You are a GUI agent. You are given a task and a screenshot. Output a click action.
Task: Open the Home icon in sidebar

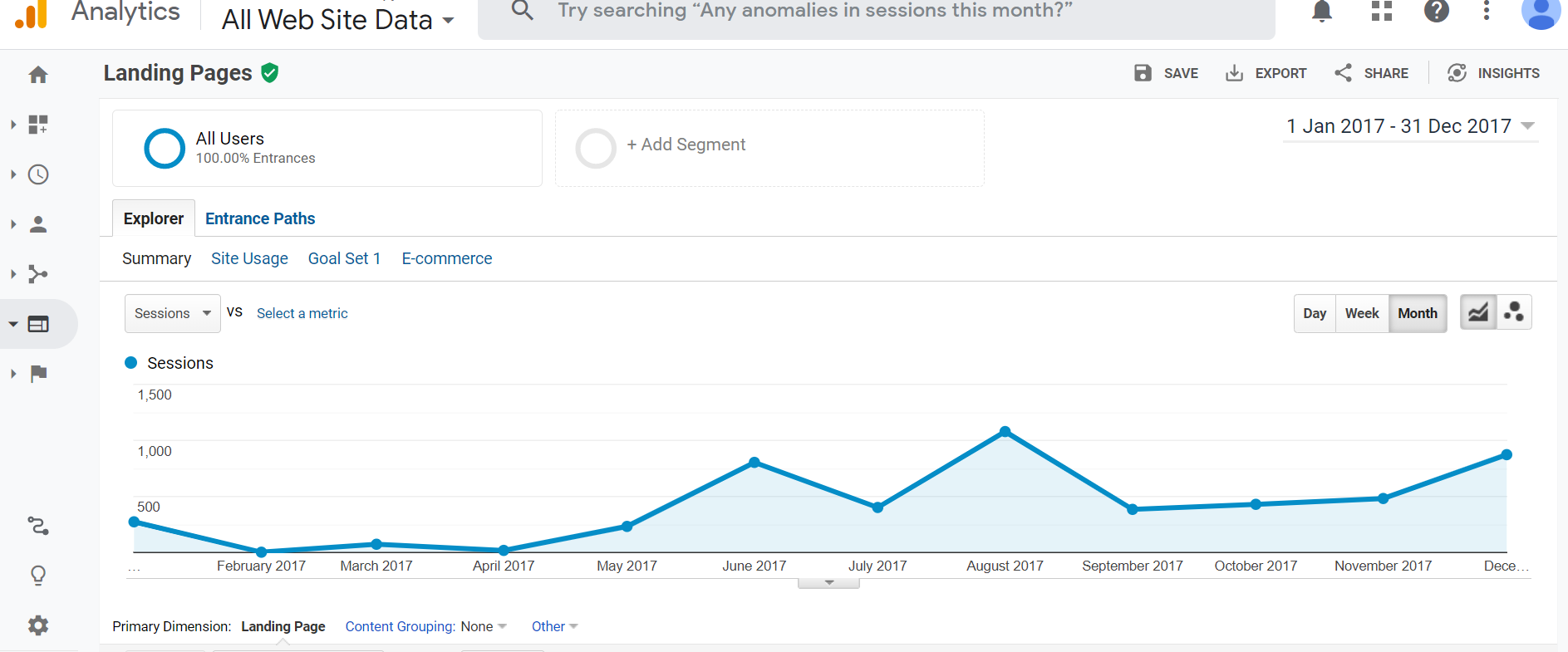click(x=38, y=75)
